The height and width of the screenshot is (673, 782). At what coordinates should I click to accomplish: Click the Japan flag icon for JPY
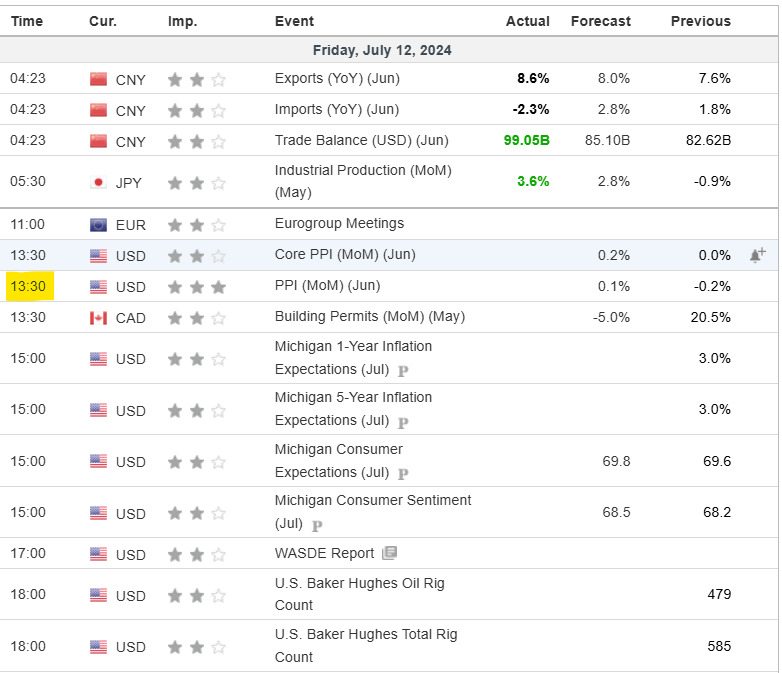point(98,182)
